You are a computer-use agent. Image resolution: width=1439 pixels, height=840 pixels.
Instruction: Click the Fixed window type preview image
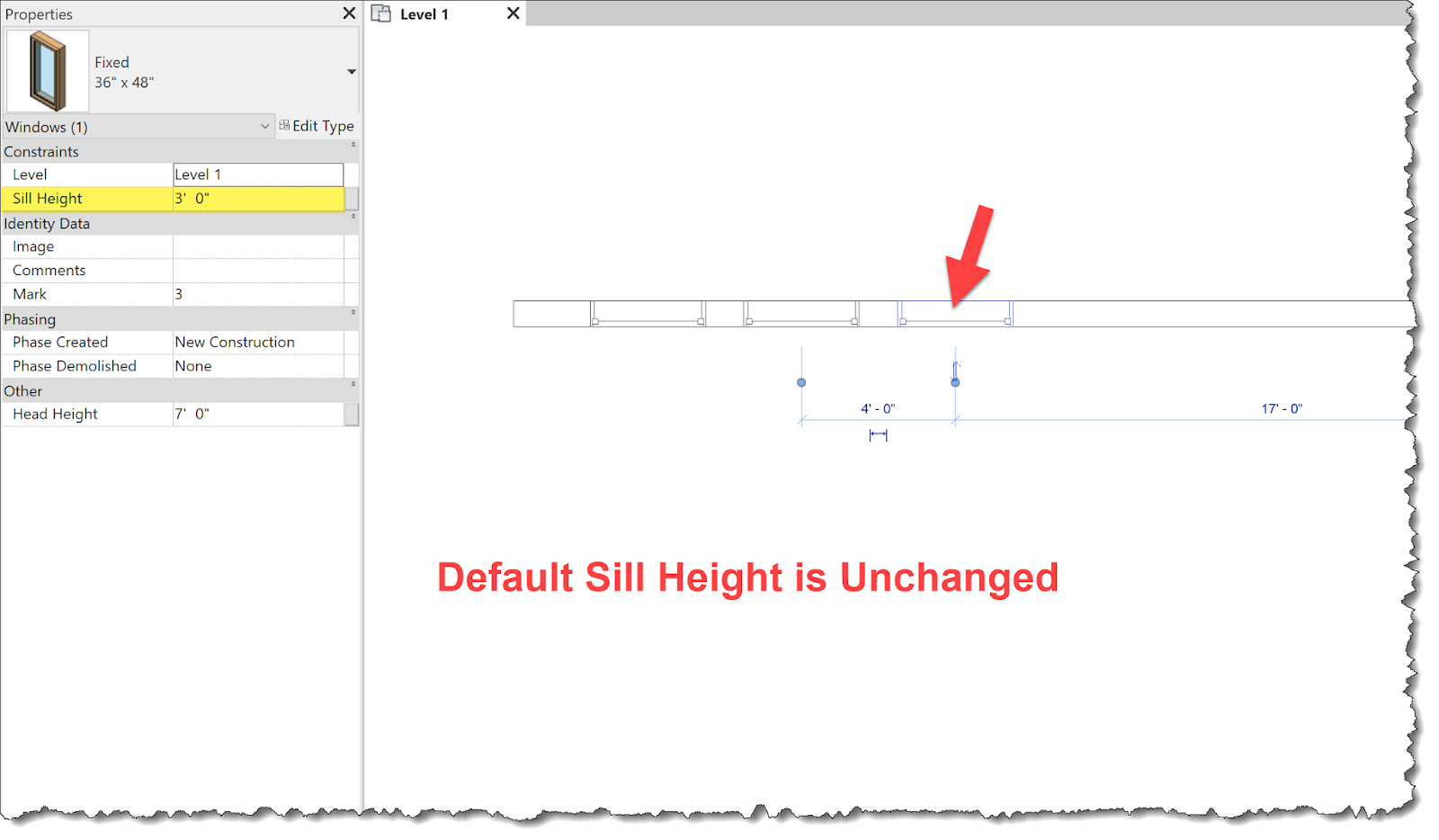pos(47,70)
